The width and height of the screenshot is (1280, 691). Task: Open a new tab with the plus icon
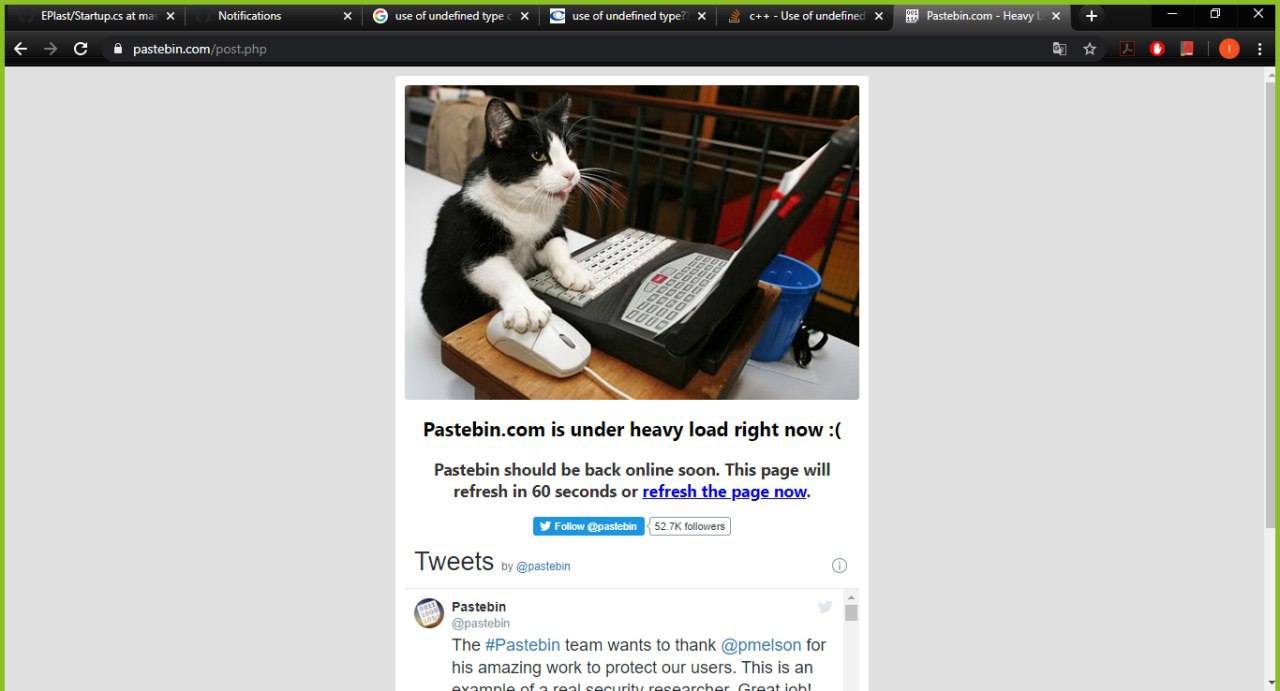tap(1091, 16)
